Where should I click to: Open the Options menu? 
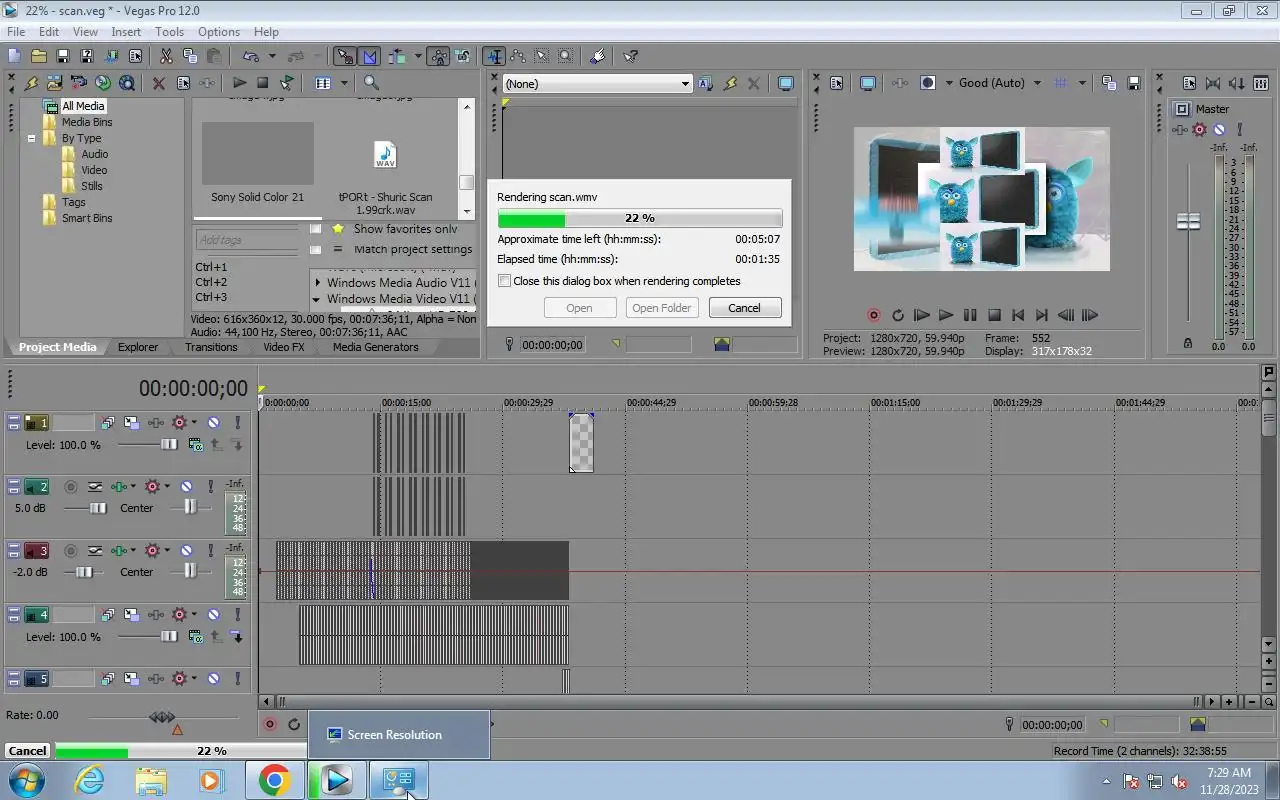pyautogui.click(x=218, y=32)
